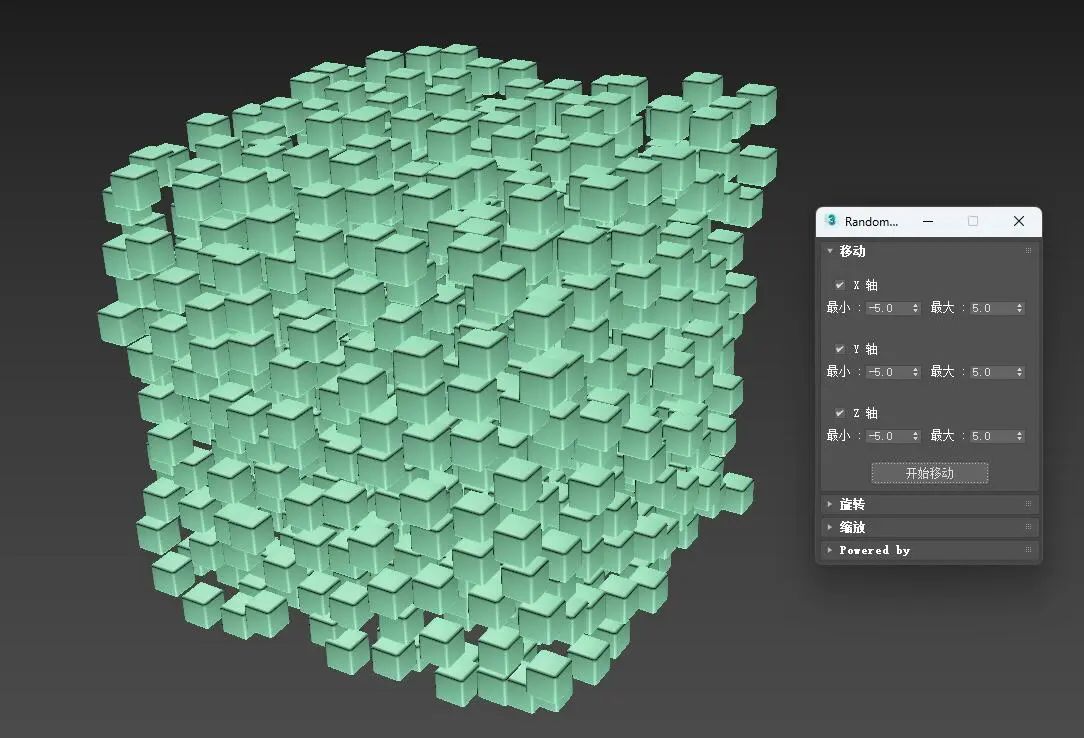Click the grip handle of 旋转 rollout
Image resolution: width=1084 pixels, height=738 pixels.
click(1028, 504)
